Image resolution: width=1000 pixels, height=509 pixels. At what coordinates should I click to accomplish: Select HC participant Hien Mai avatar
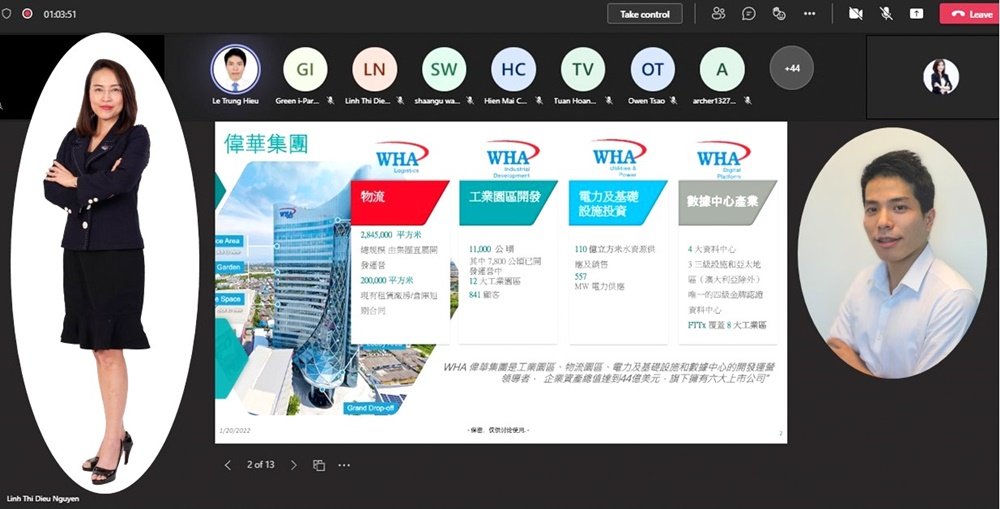click(x=513, y=69)
